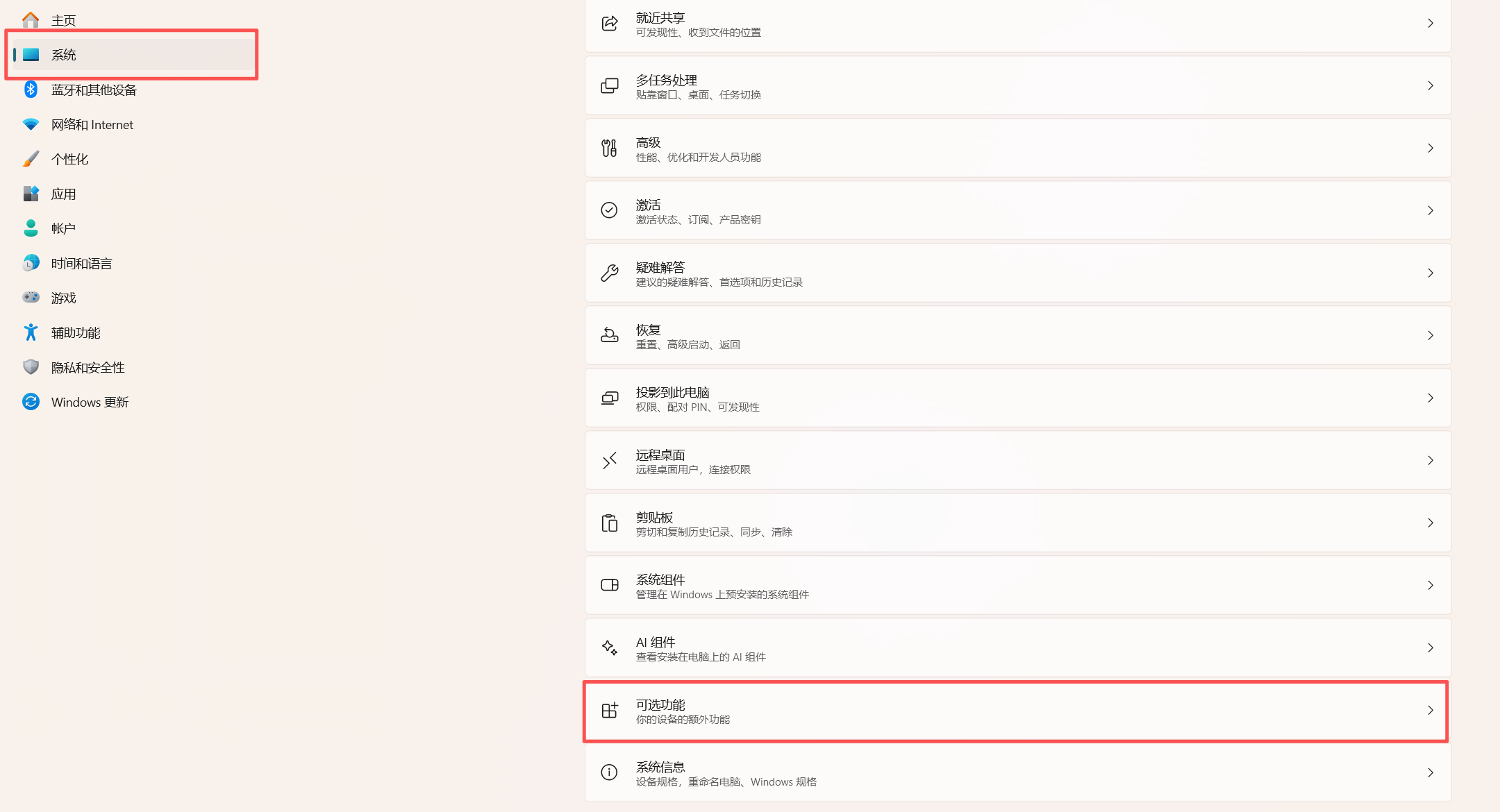Expand the 系统信息 chevron arrow
The image size is (1500, 812).
coord(1430,772)
